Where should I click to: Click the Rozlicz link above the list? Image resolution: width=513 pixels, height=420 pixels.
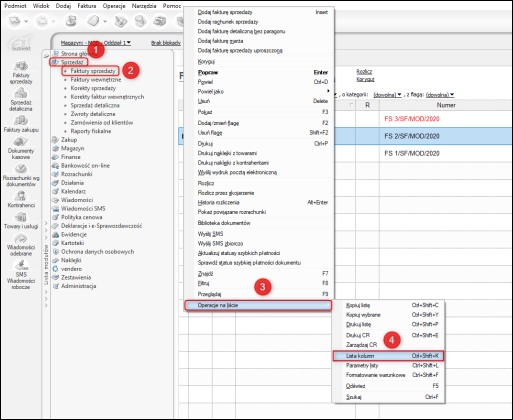tap(364, 72)
